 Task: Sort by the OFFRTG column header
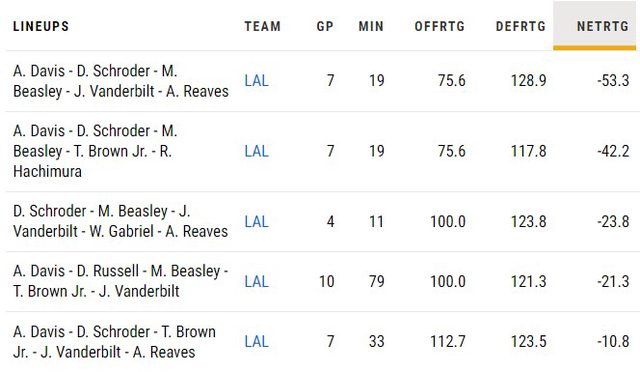point(440,27)
